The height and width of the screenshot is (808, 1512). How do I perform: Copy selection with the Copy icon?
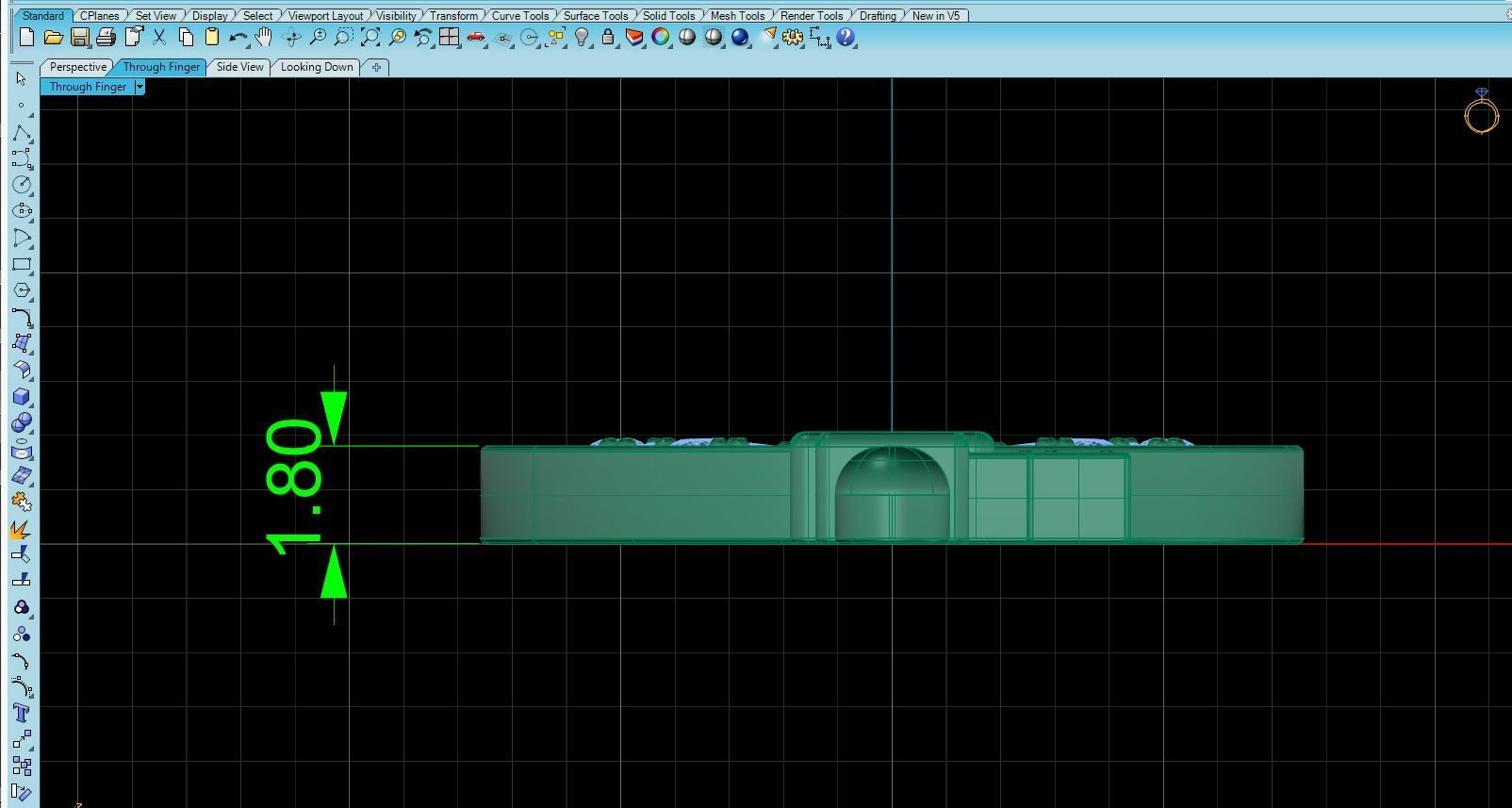(186, 38)
